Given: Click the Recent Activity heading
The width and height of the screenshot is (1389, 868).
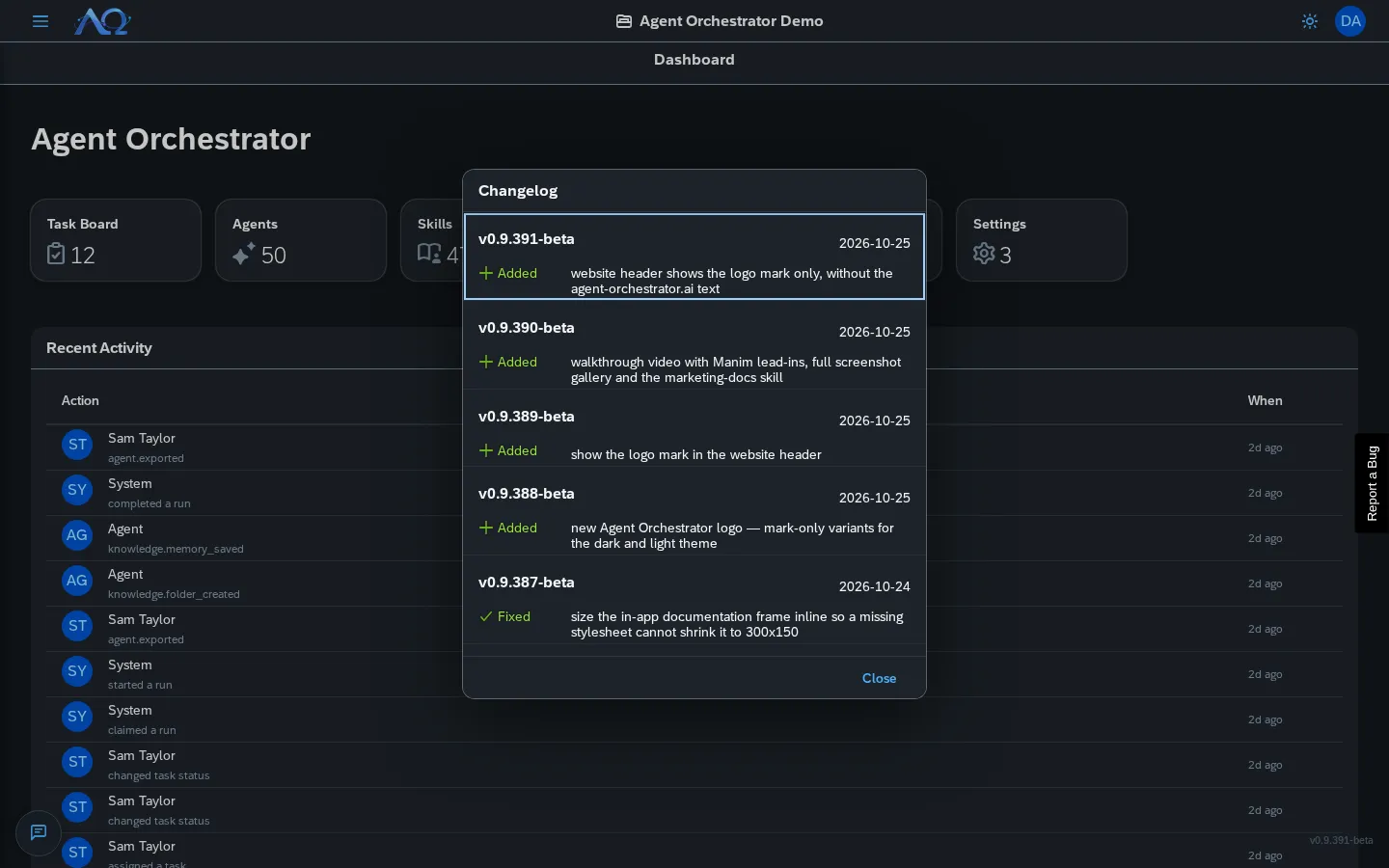Looking at the screenshot, I should (99, 348).
